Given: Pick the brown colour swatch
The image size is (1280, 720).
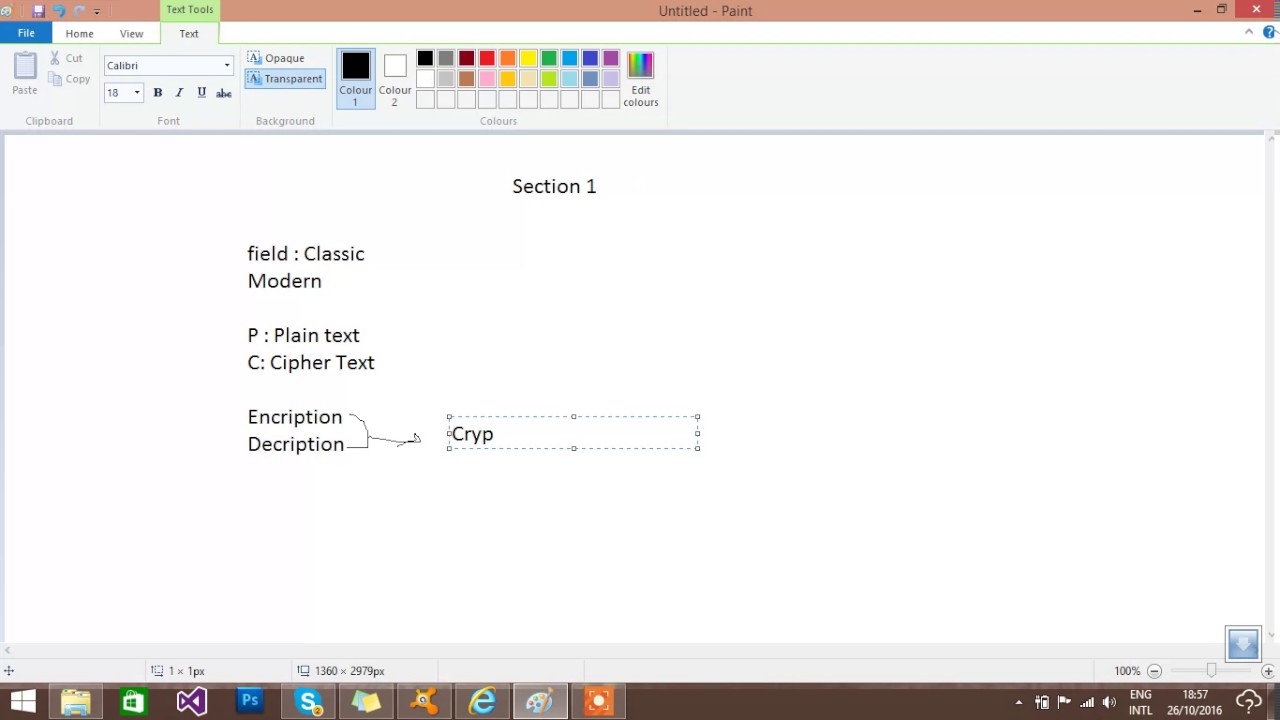Looking at the screenshot, I should pyautogui.click(x=466, y=79).
